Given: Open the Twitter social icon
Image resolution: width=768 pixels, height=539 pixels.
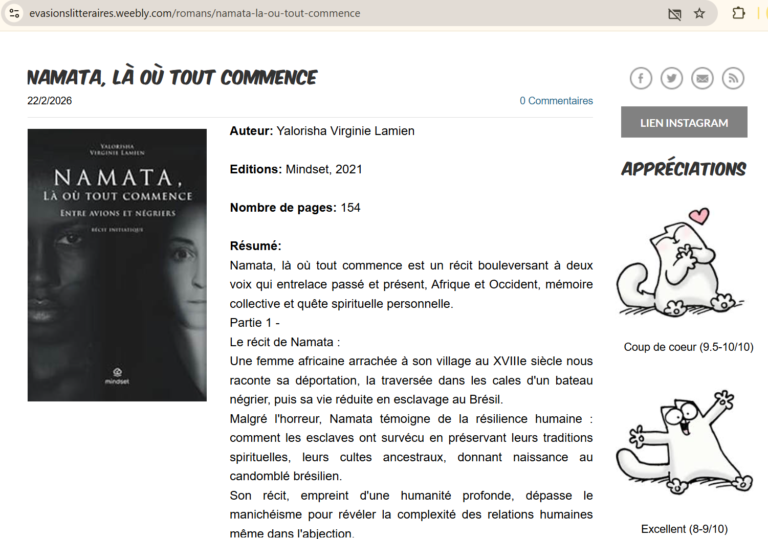Looking at the screenshot, I should (672, 78).
